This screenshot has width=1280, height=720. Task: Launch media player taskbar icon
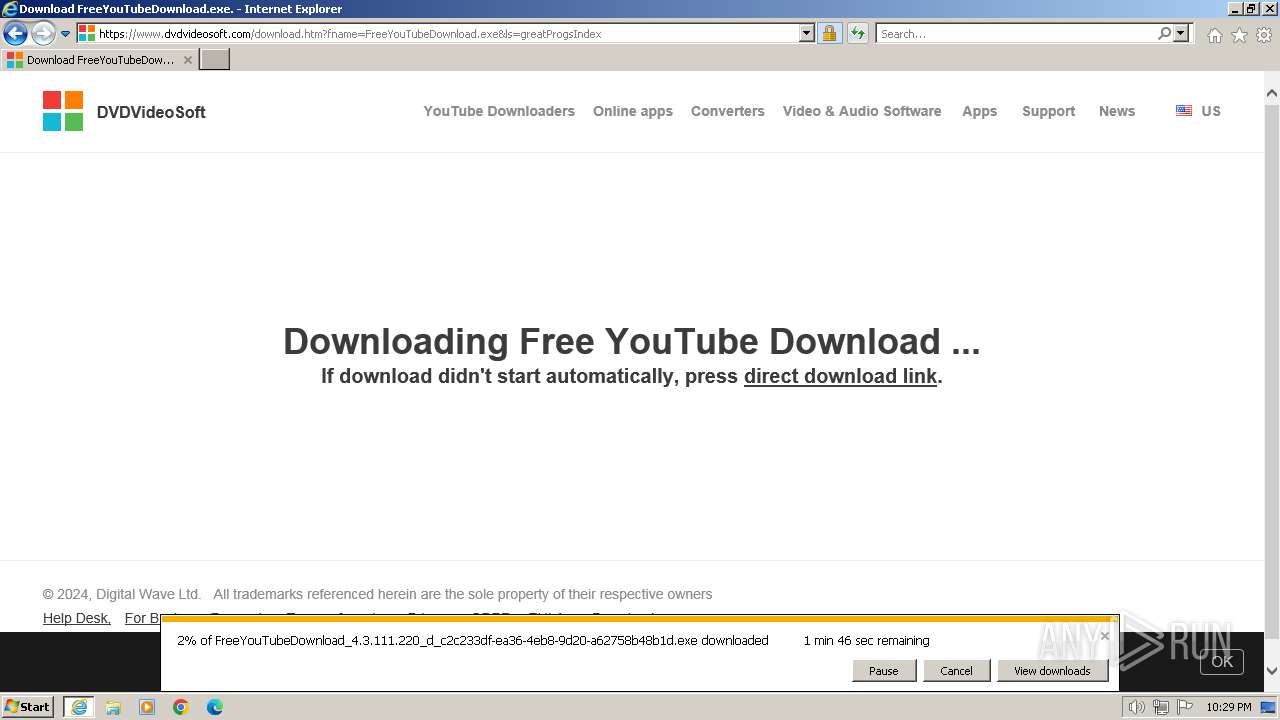(x=147, y=707)
